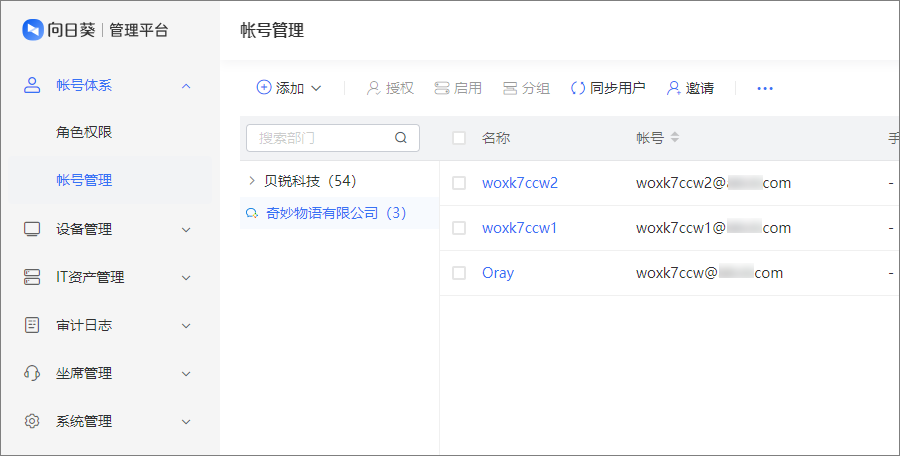Click the IT资产管理 server icon
900x456 pixels.
(x=32, y=277)
